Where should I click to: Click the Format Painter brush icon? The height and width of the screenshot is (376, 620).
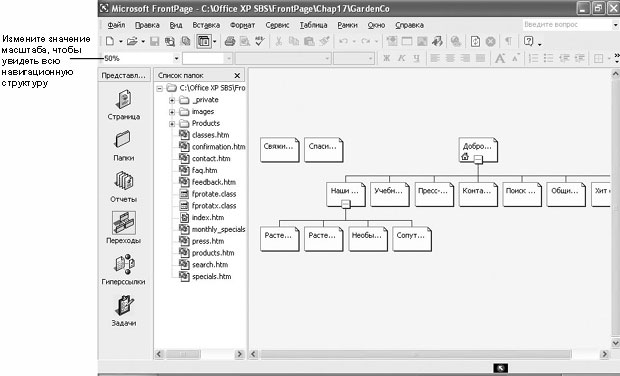coord(325,41)
